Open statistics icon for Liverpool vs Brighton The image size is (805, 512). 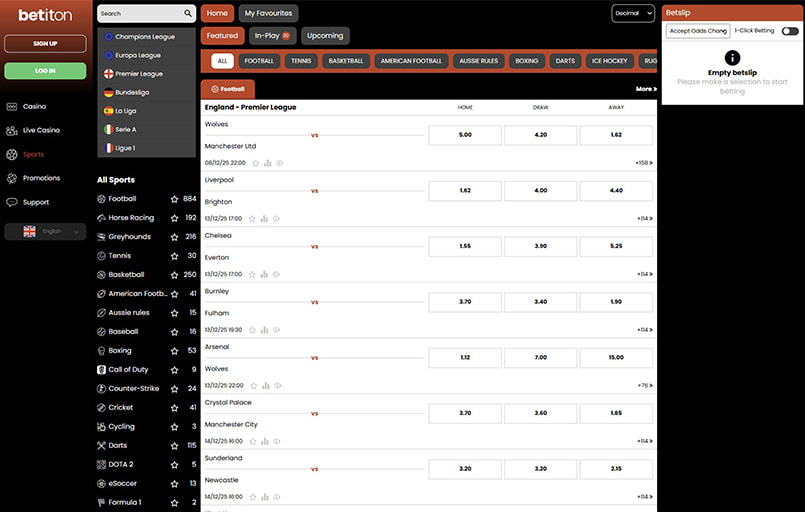tap(264, 219)
